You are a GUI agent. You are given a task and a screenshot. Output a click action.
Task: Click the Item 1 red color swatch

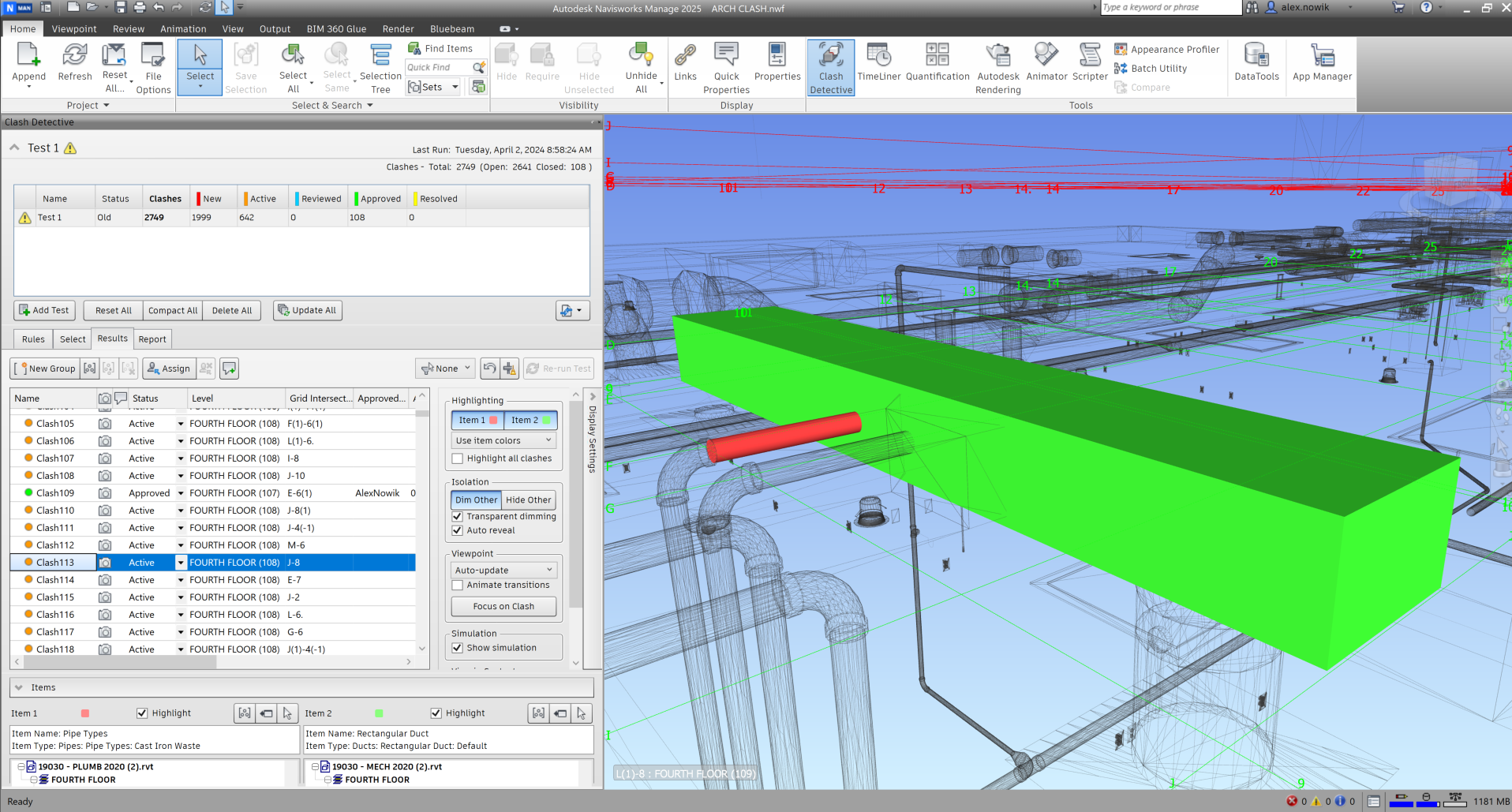pos(85,713)
